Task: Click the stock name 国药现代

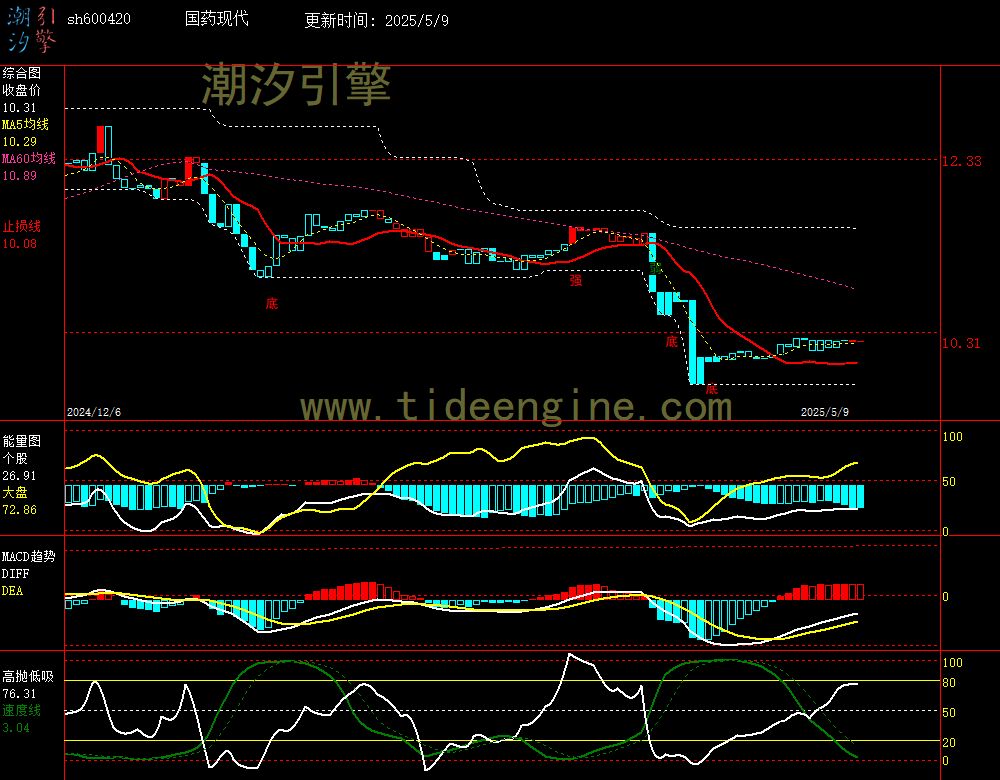Action: (x=217, y=18)
